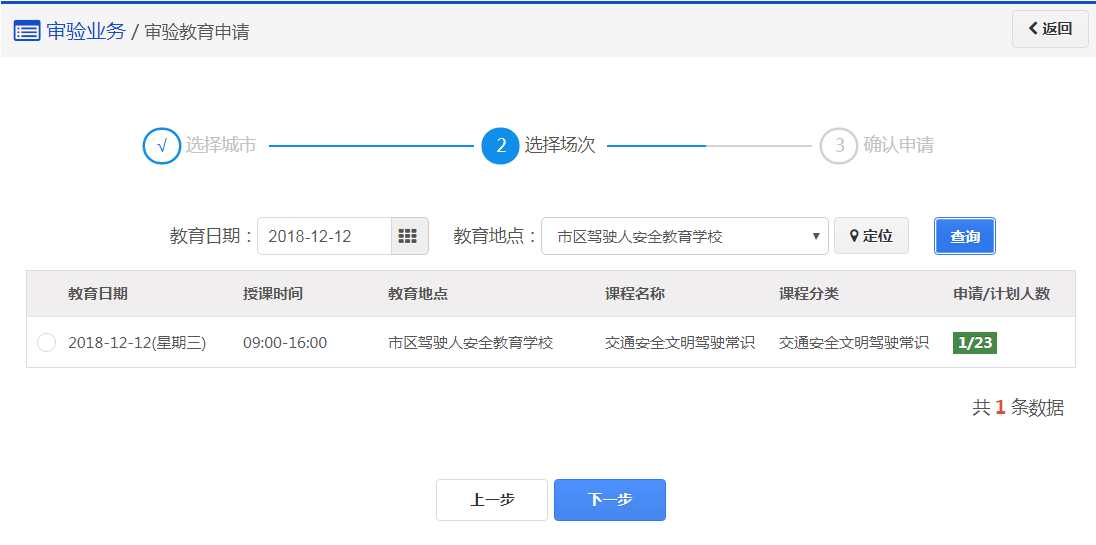Click 交通安全文明驾驶常识 in the 课程名称 column

(680, 343)
